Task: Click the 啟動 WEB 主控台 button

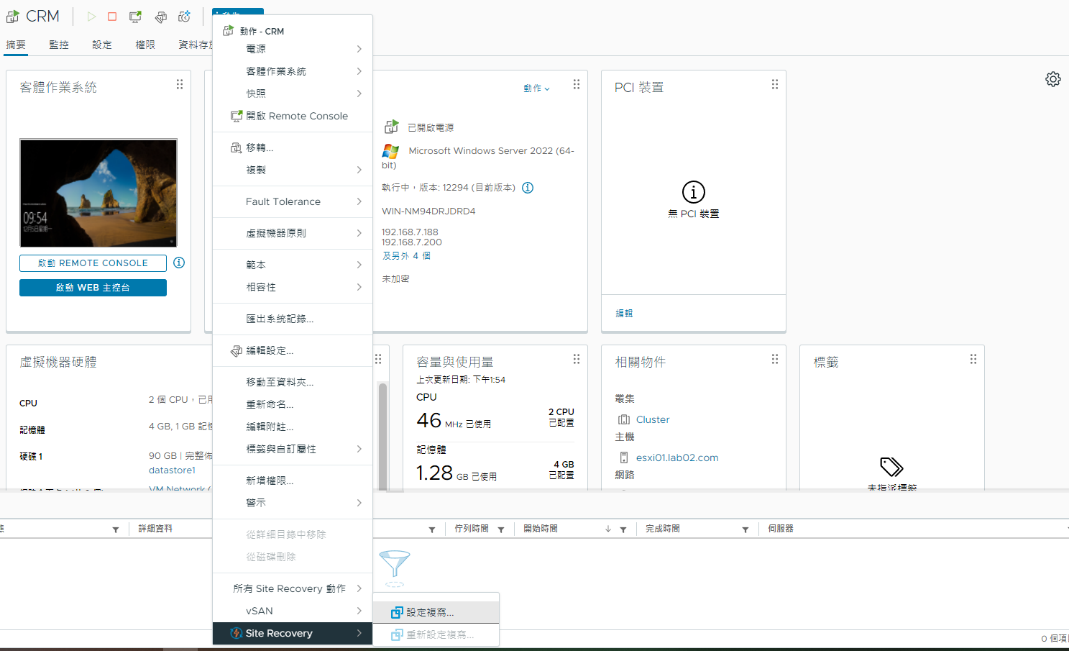Action: (93, 288)
